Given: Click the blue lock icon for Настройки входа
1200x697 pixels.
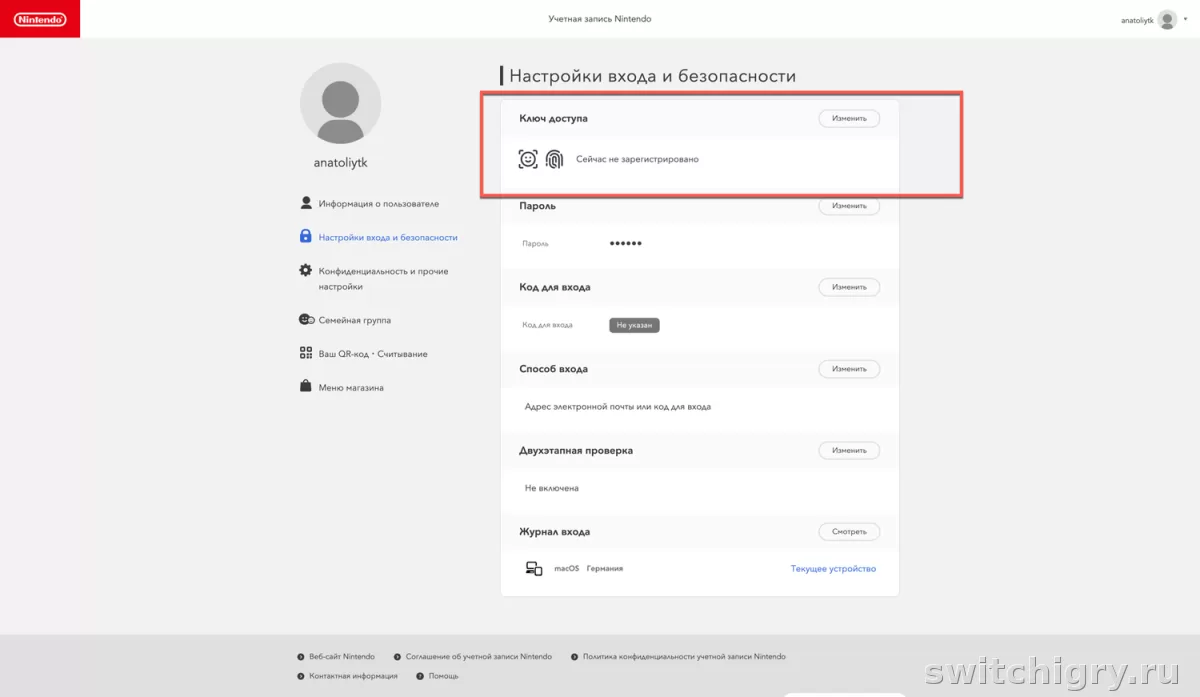Looking at the screenshot, I should (x=304, y=236).
